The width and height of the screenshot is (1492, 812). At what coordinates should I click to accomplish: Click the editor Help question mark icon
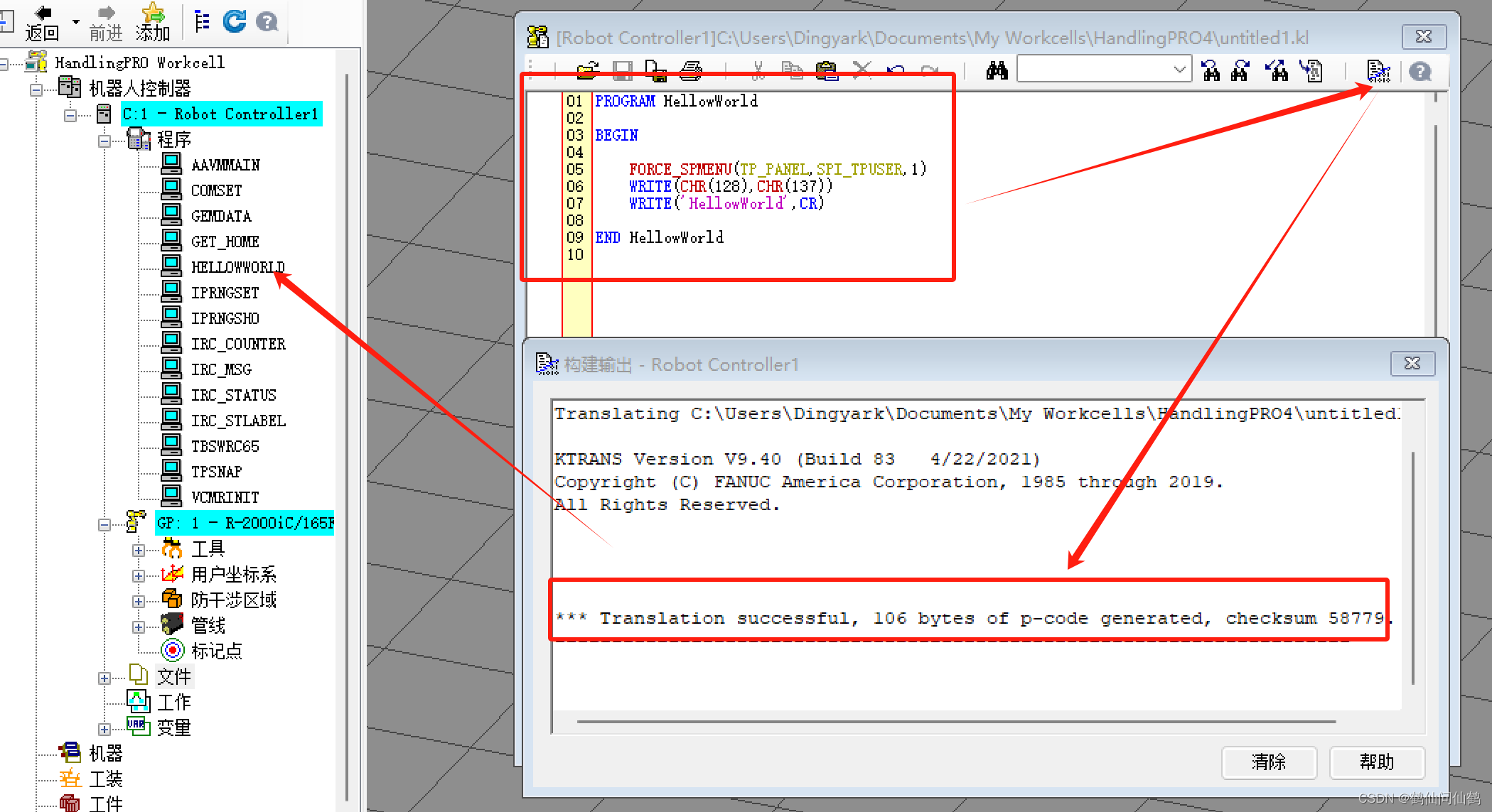pyautogui.click(x=1419, y=71)
